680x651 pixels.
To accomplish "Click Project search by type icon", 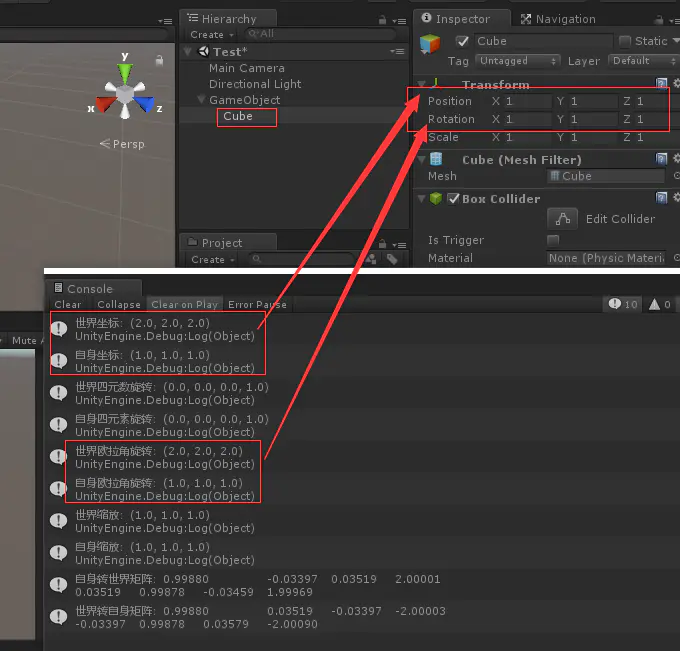I will [371, 259].
